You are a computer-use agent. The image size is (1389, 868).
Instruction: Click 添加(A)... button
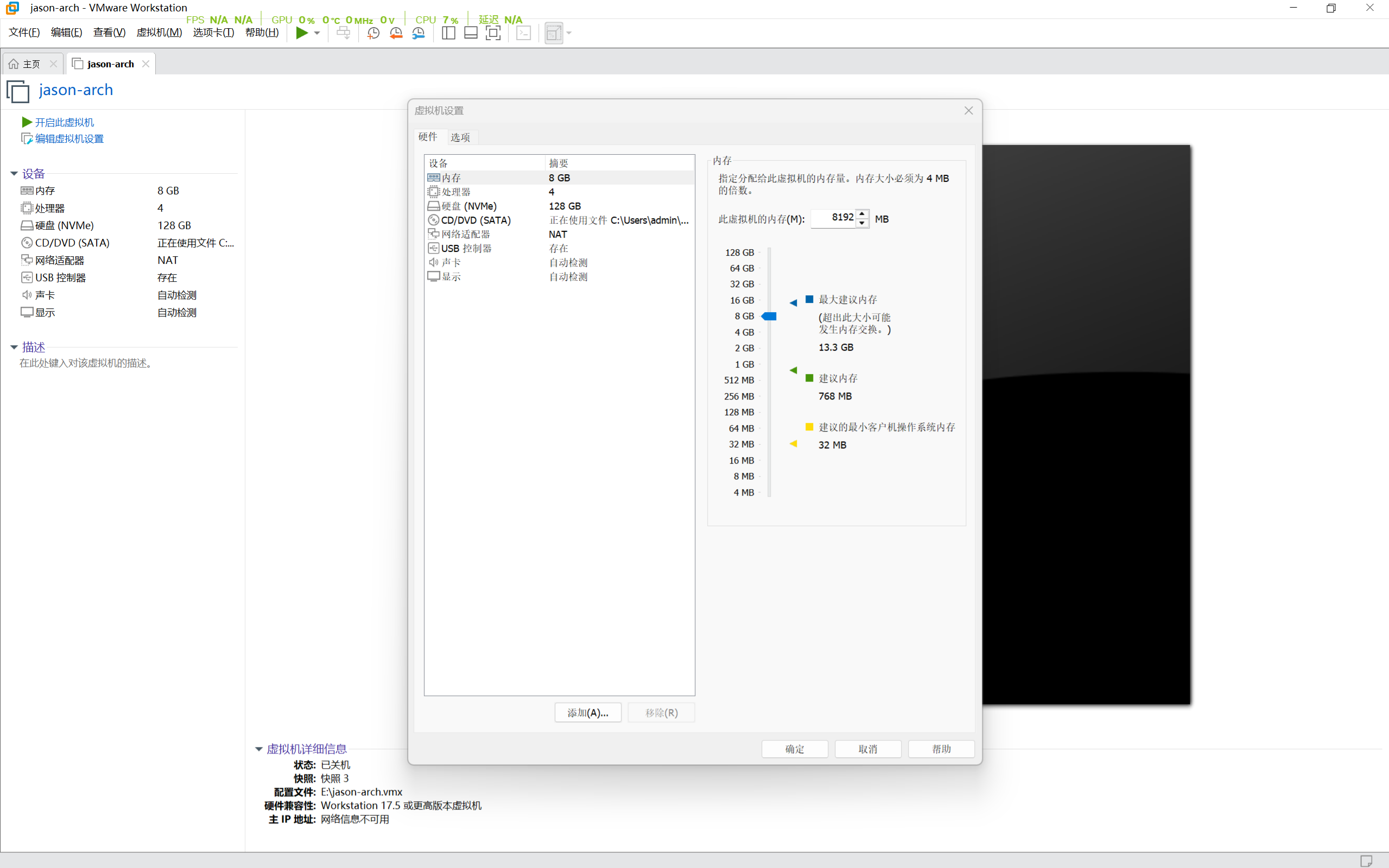click(588, 712)
